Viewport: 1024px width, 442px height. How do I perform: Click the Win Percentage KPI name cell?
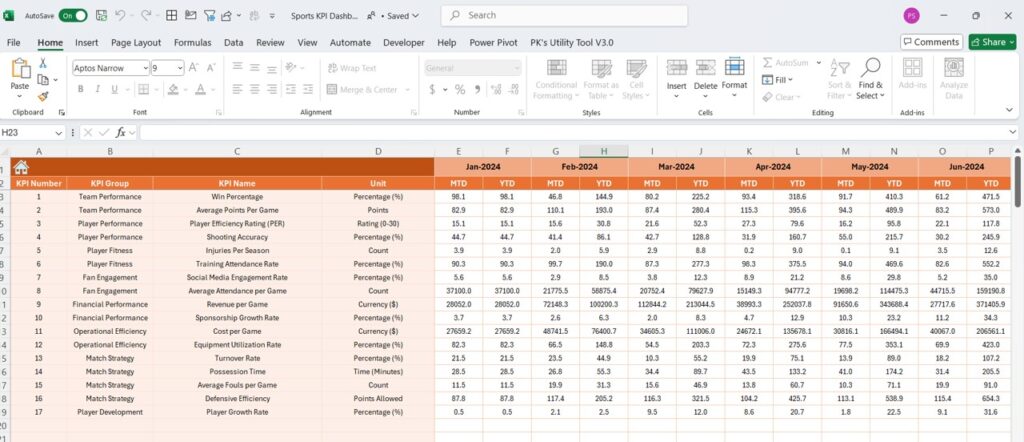click(x=237, y=197)
